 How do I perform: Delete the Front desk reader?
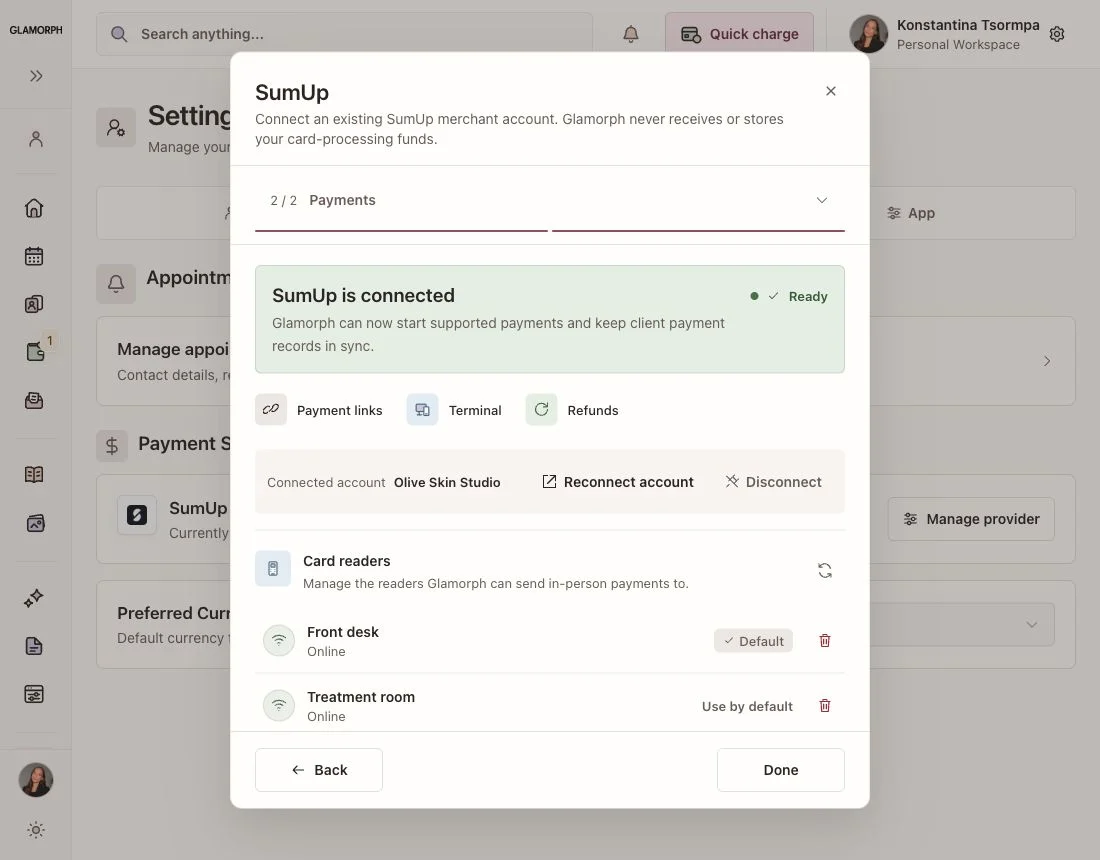(825, 640)
